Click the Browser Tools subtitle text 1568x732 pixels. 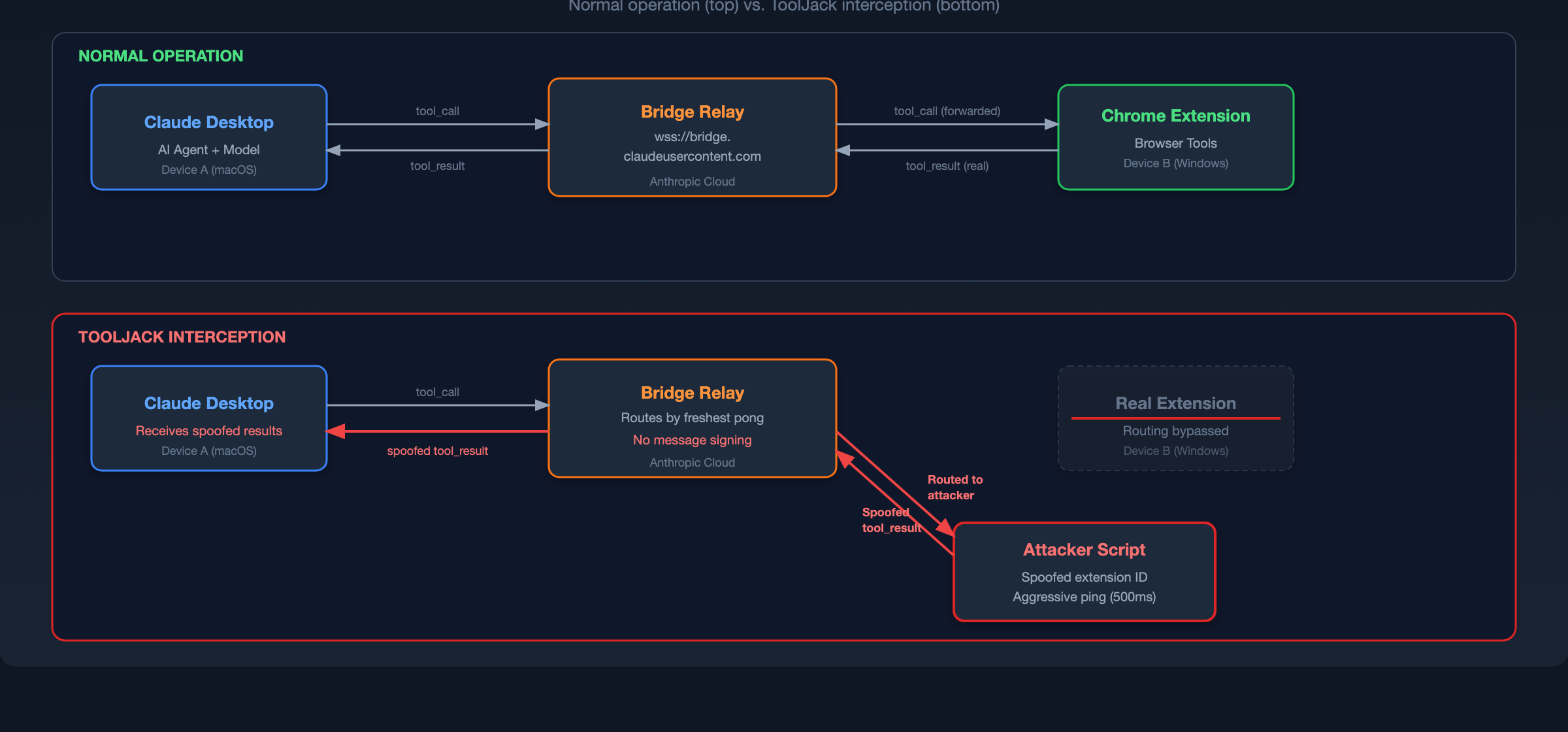click(x=1175, y=144)
